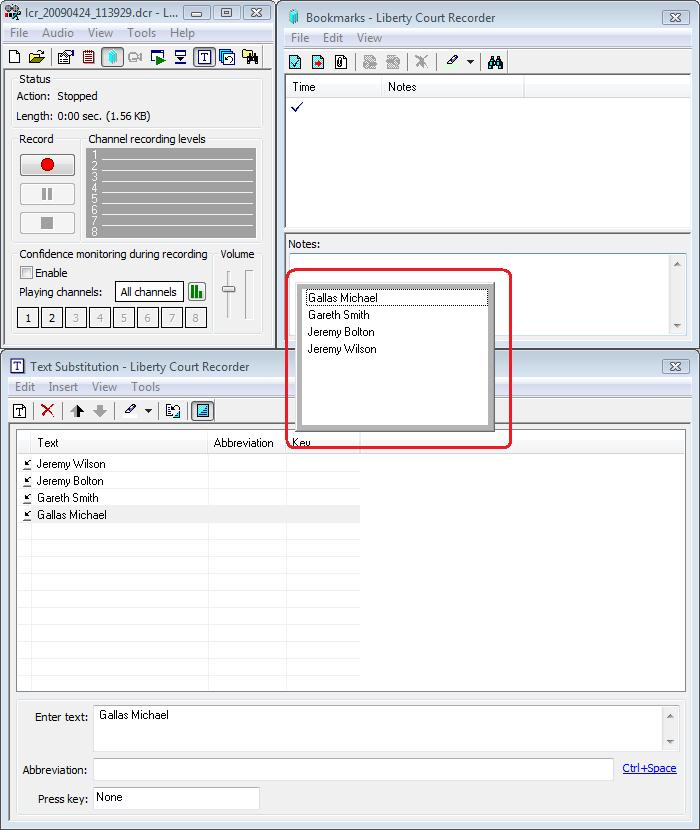Click the red-arrow document icon in Bookmarks toolbar

(x=318, y=62)
